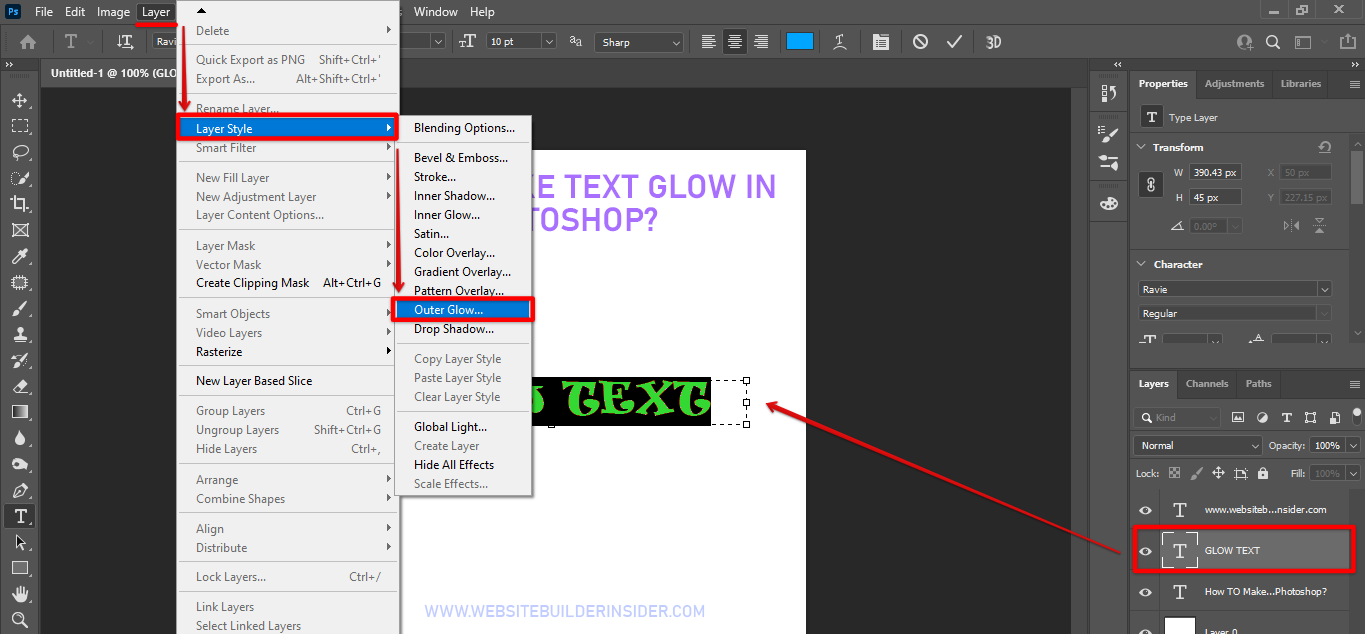Select the Lasso tool
This screenshot has height=634, width=1365.
(x=20, y=152)
